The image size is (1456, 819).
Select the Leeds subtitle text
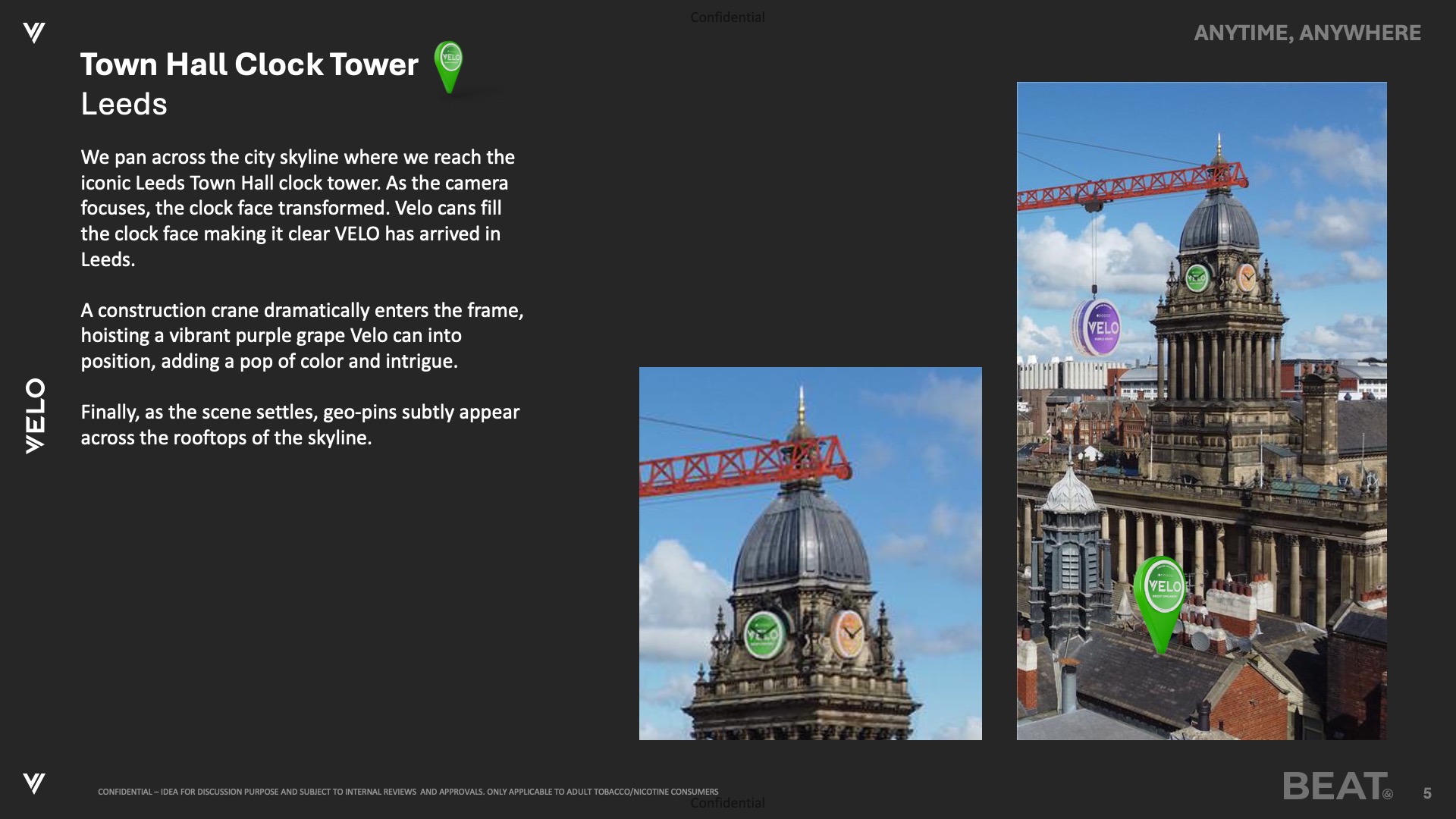click(x=124, y=104)
